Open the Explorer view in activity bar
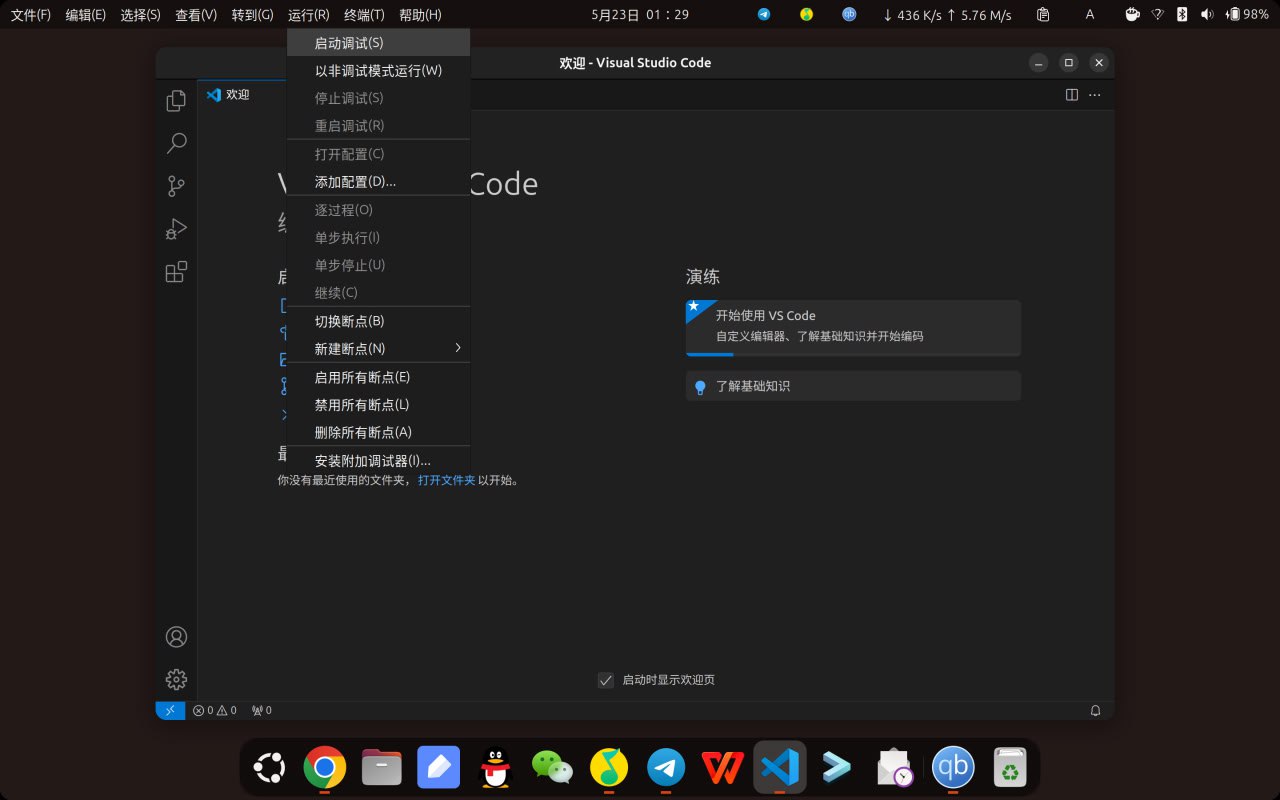Image resolution: width=1280 pixels, height=800 pixels. pos(176,101)
